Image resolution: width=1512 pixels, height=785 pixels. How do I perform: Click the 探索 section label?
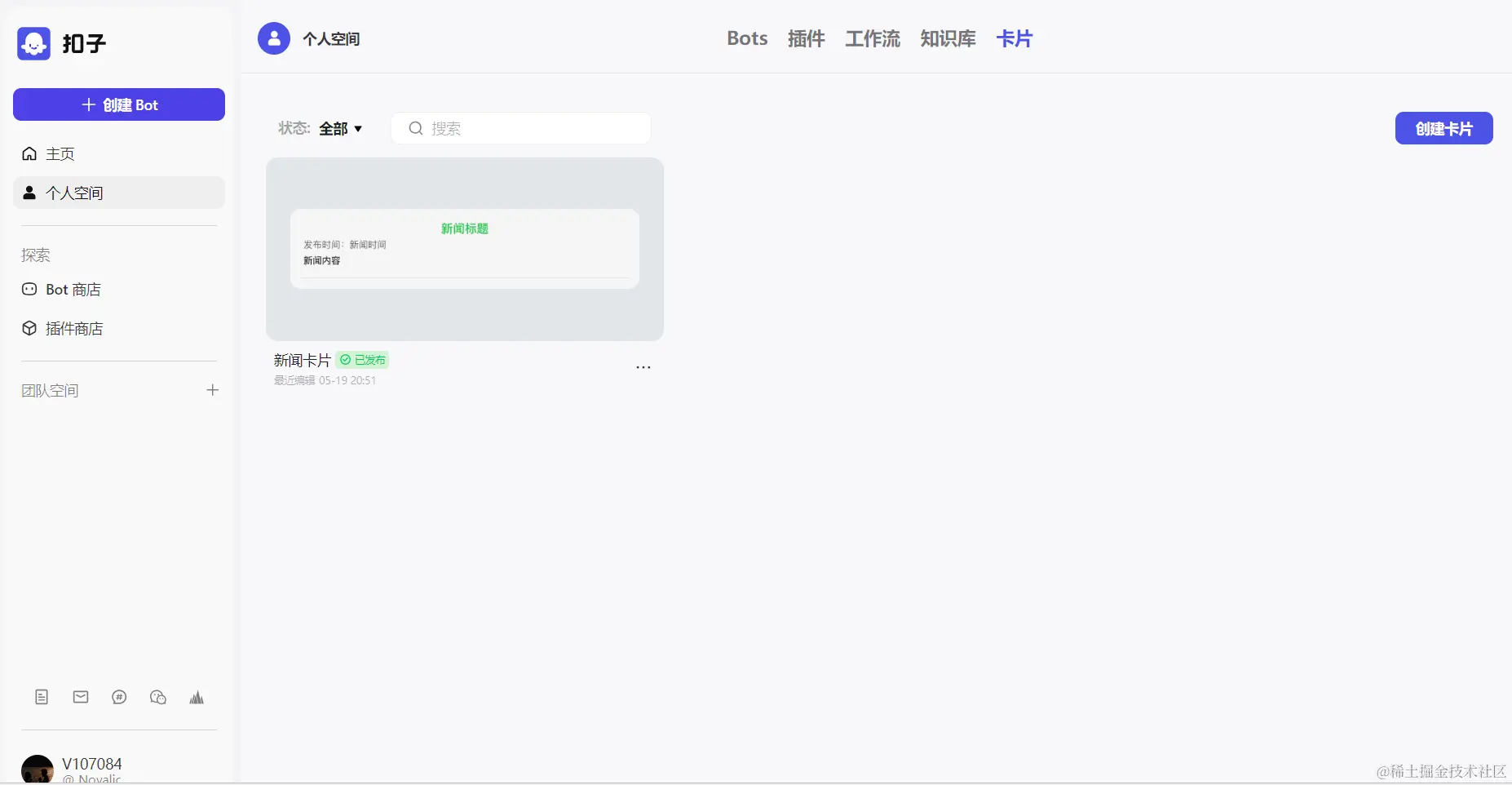click(36, 255)
